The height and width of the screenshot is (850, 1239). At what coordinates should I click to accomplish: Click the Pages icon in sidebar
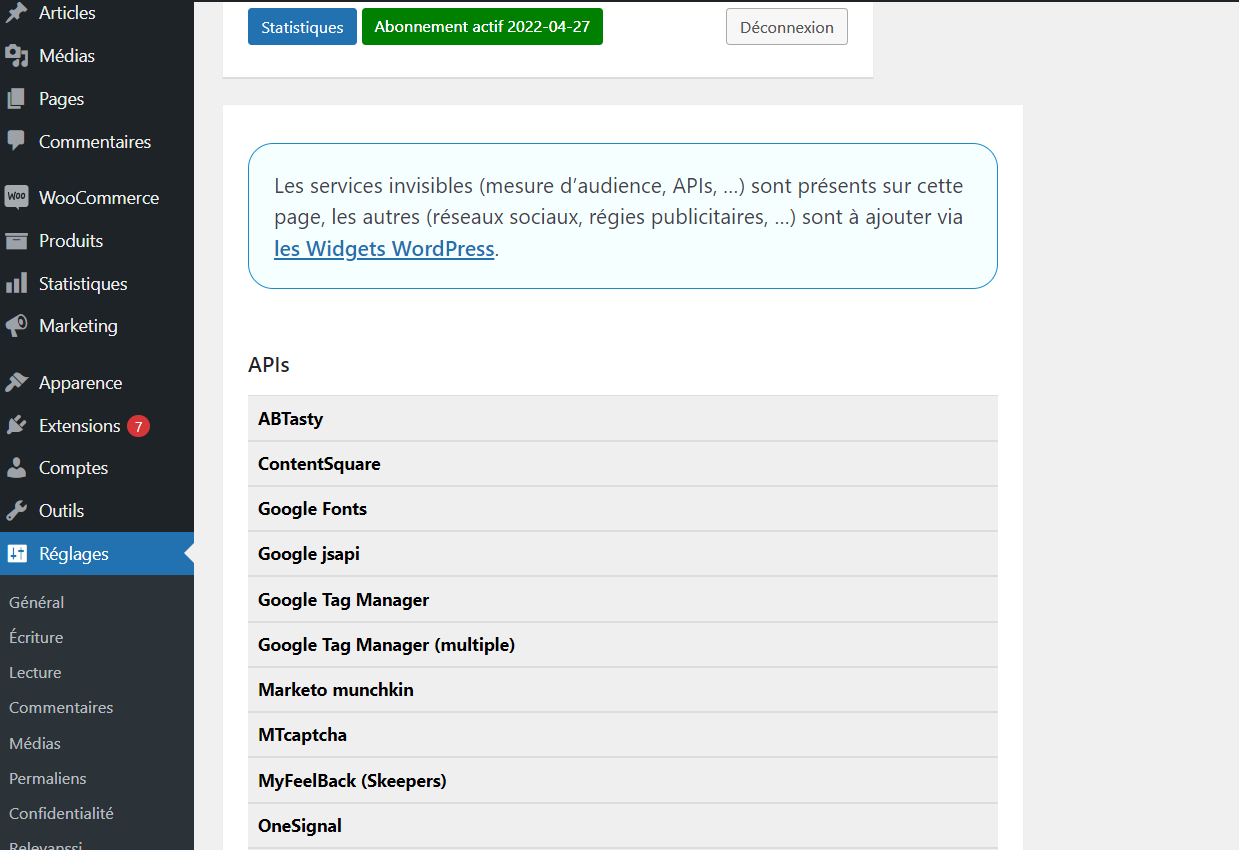pos(16,99)
